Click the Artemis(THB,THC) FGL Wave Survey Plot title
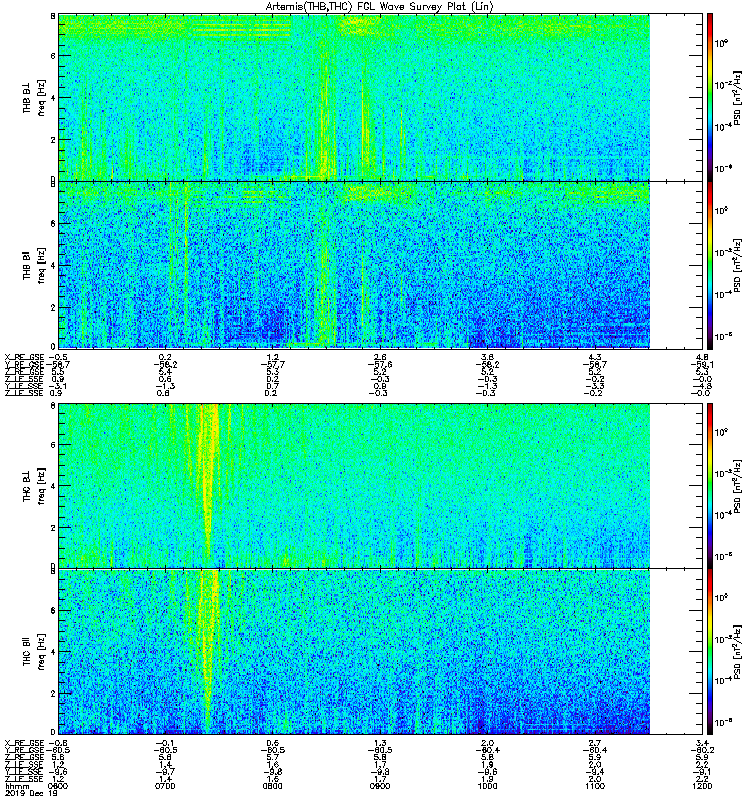The height and width of the screenshot is (800, 750). [x=379, y=7]
